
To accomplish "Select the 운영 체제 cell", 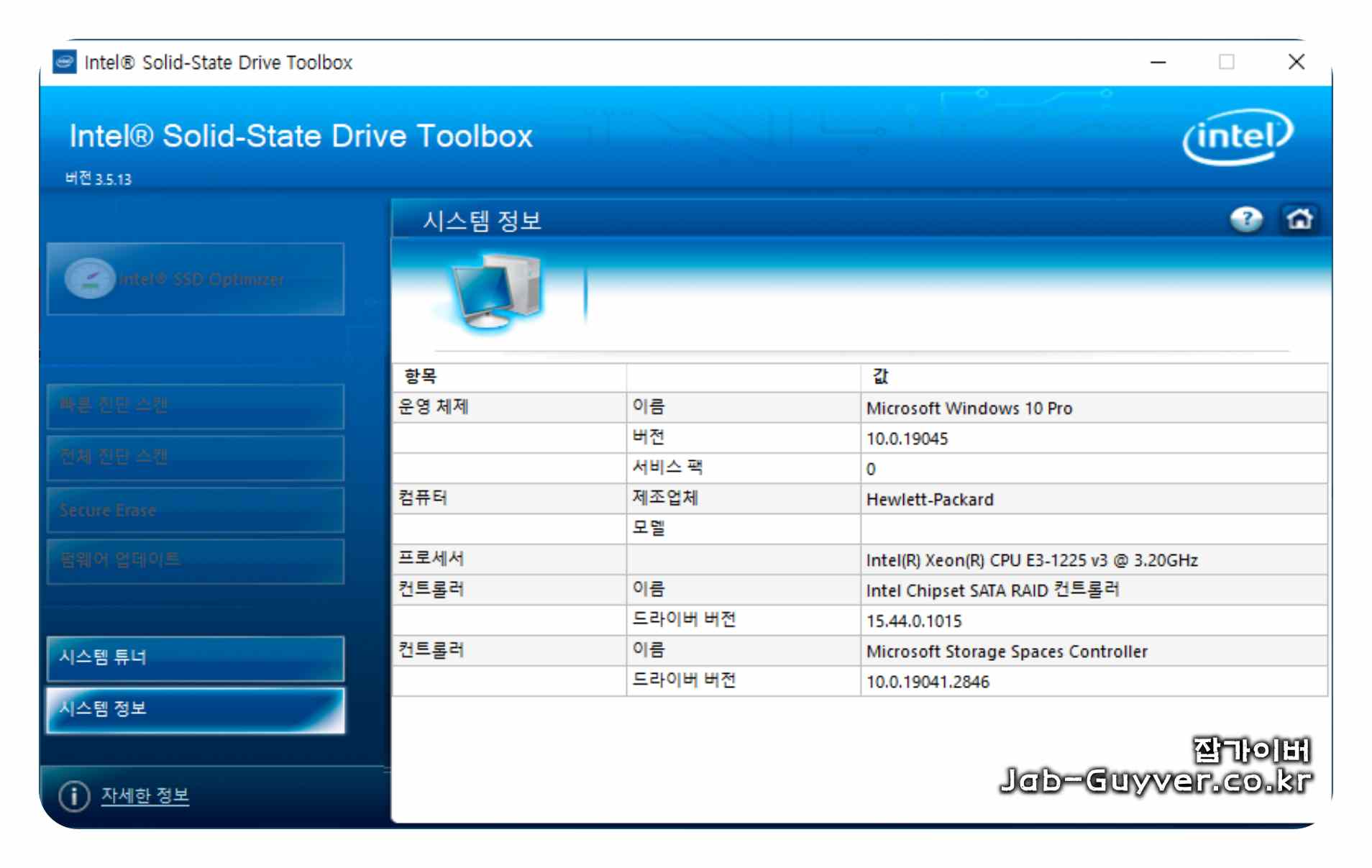I will coord(509,407).
